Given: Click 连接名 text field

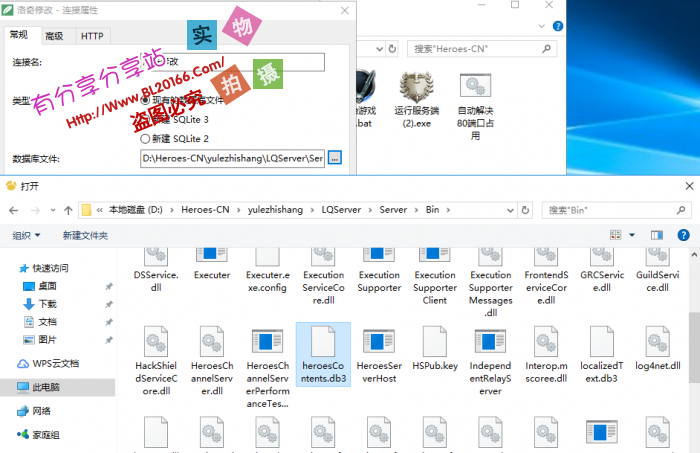Looking at the screenshot, I should (x=232, y=62).
